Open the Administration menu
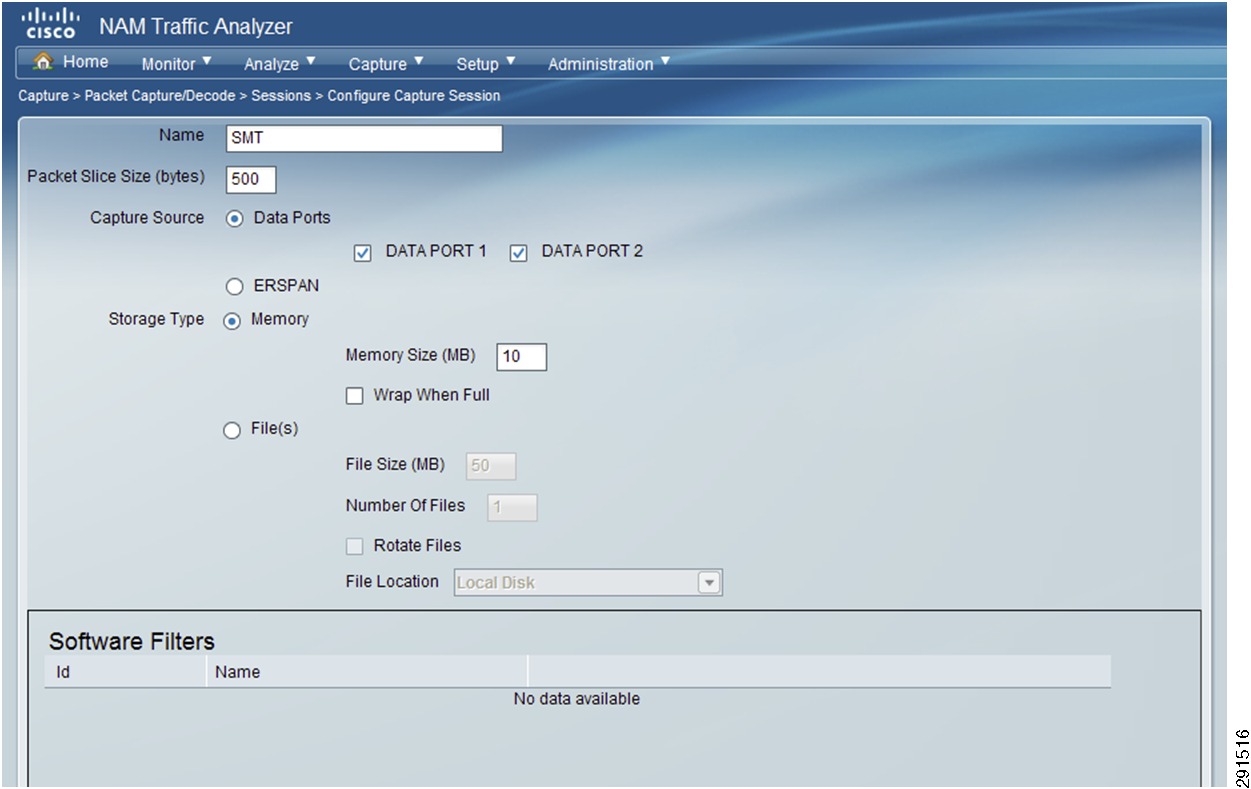 [x=609, y=63]
